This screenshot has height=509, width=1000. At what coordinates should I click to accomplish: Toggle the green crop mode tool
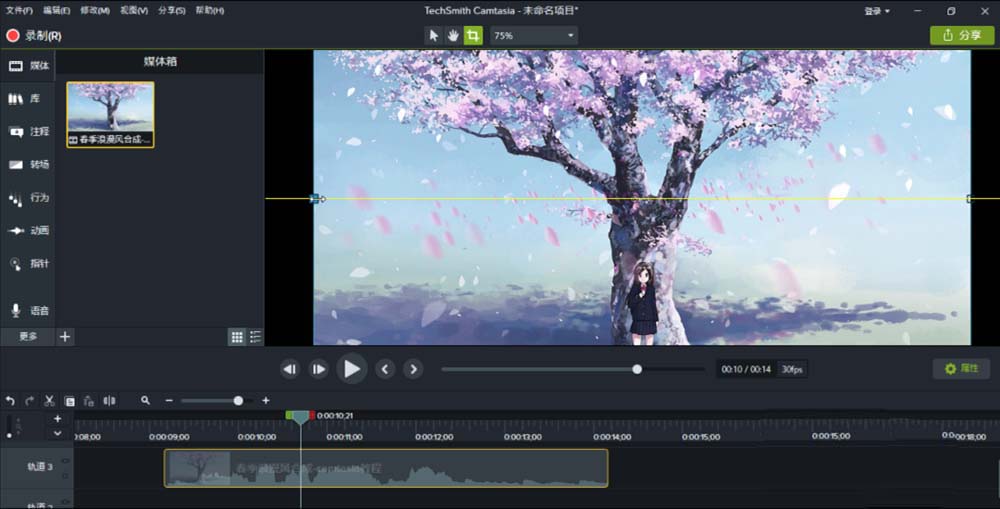[x=473, y=36]
